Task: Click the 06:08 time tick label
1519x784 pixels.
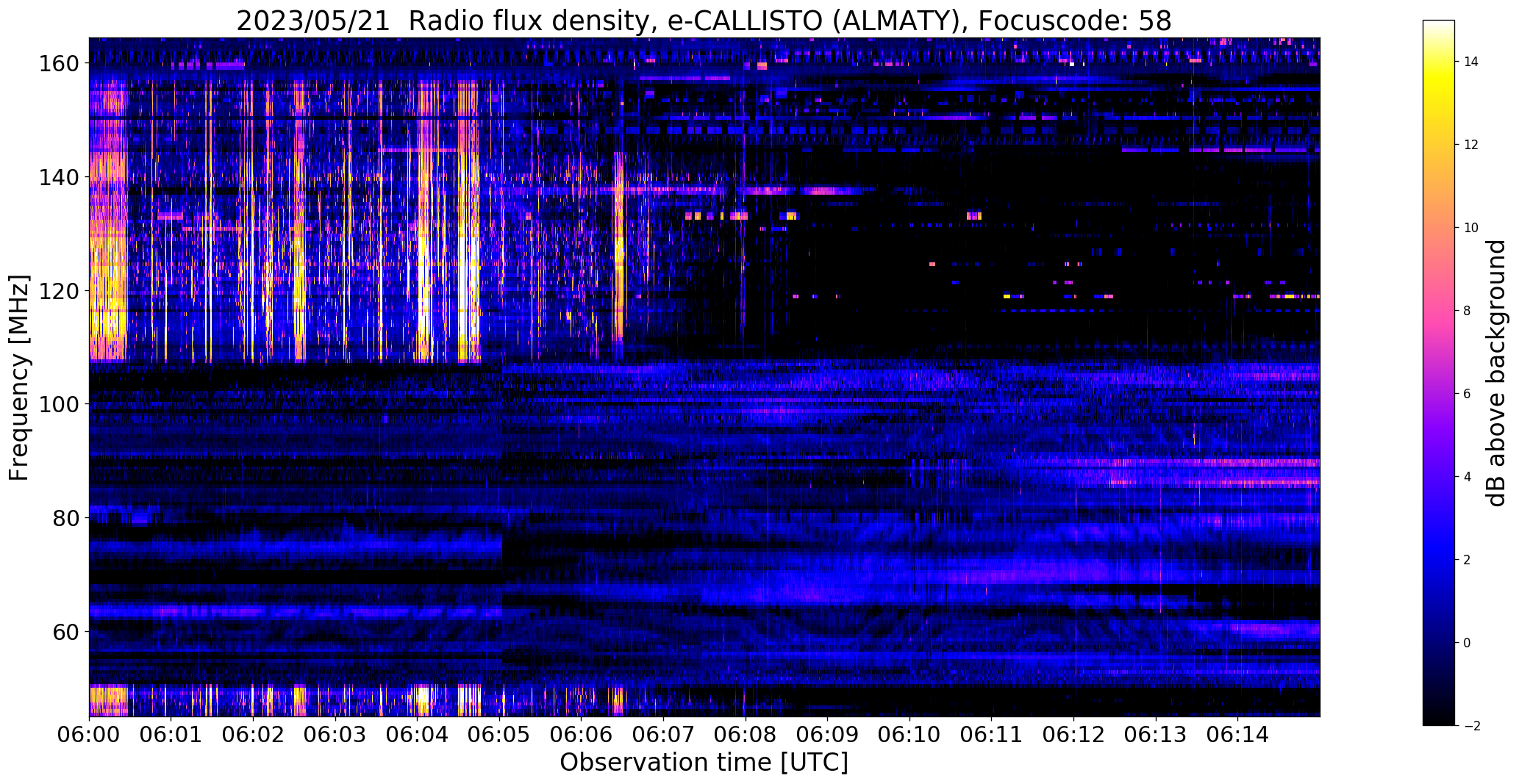Action: click(x=746, y=735)
